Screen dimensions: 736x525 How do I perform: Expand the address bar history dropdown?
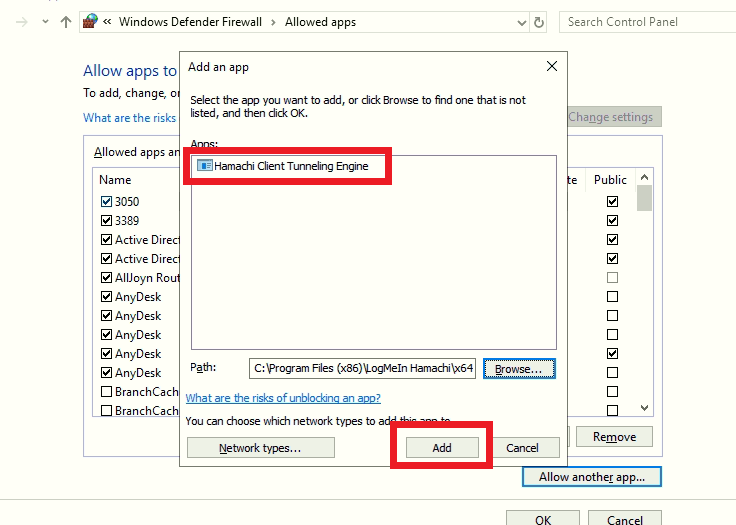pos(521,21)
